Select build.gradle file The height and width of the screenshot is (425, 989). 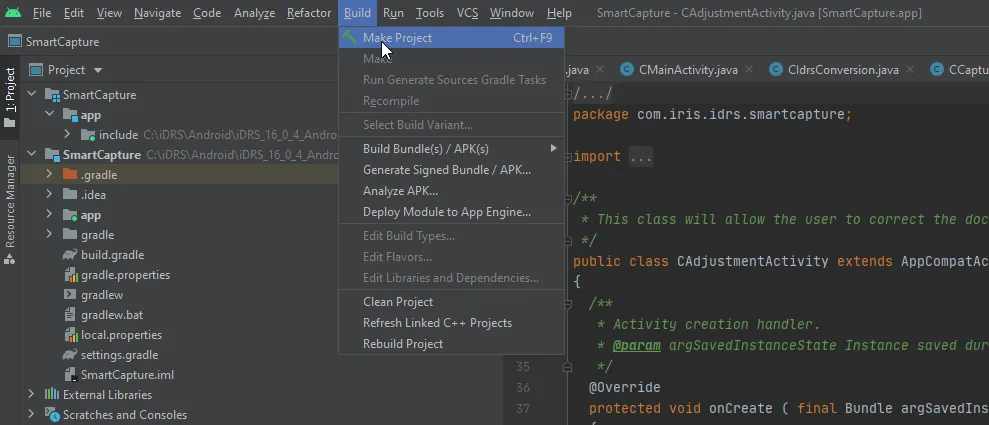coord(112,255)
